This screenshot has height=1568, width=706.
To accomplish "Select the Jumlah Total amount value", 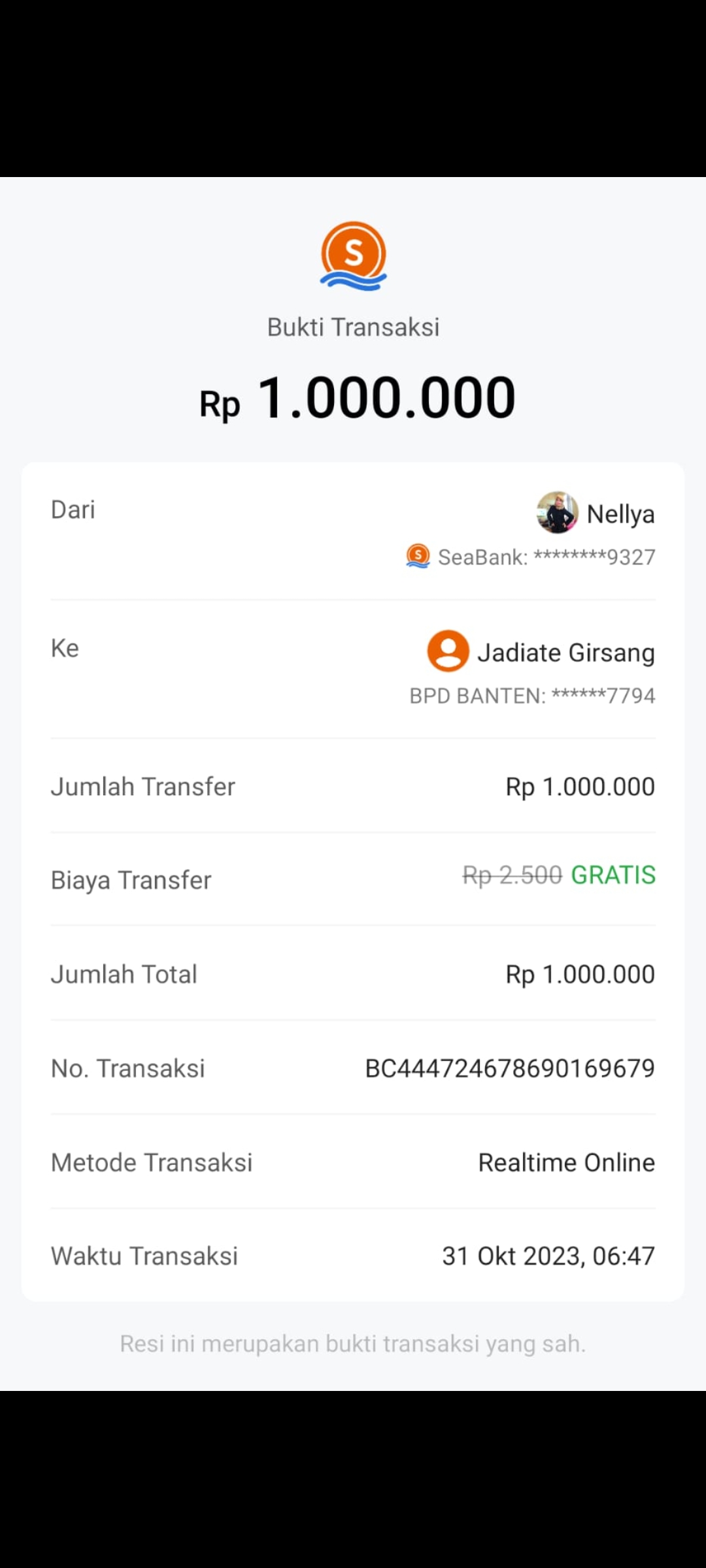I will coord(580,974).
